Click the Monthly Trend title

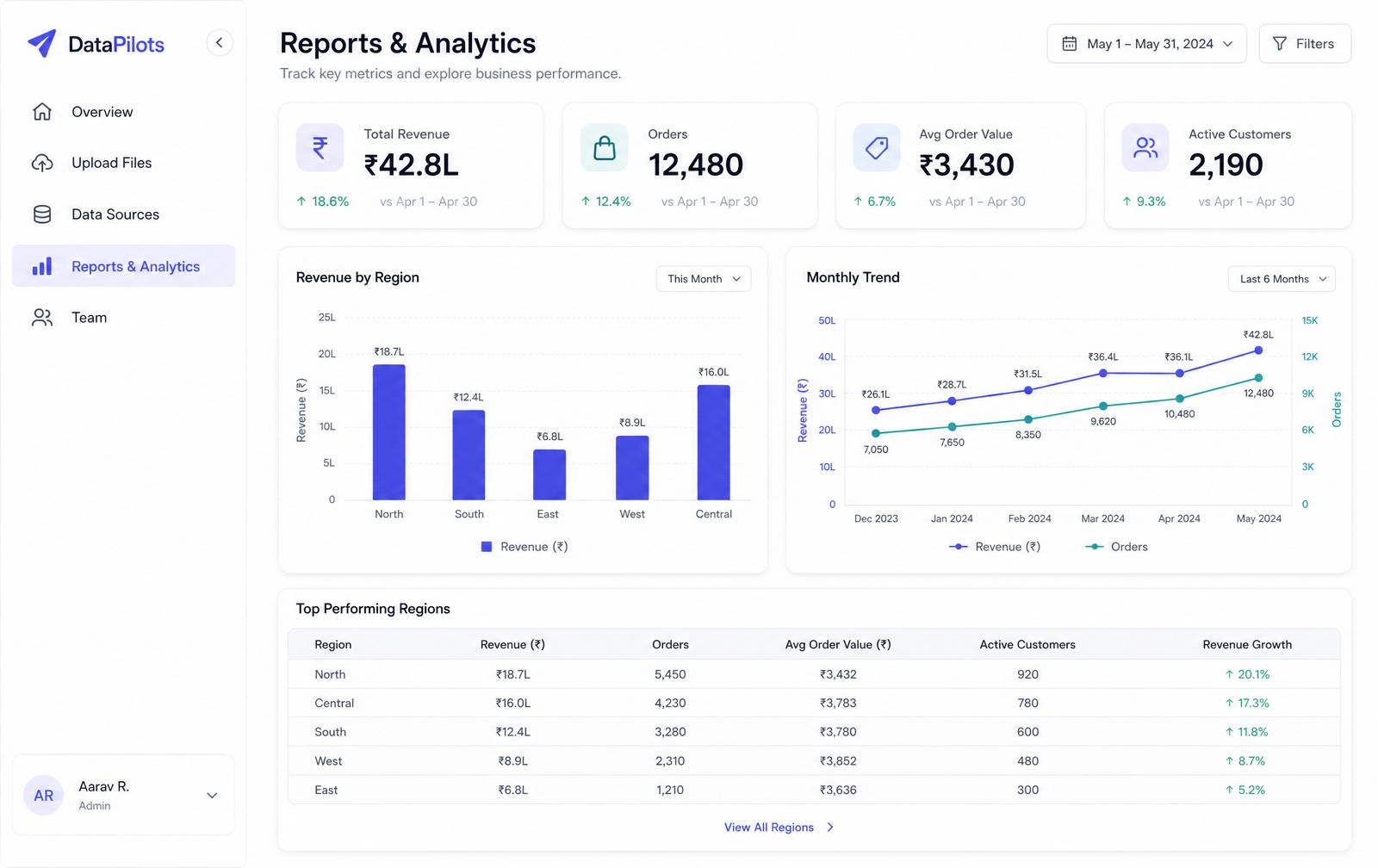click(853, 277)
